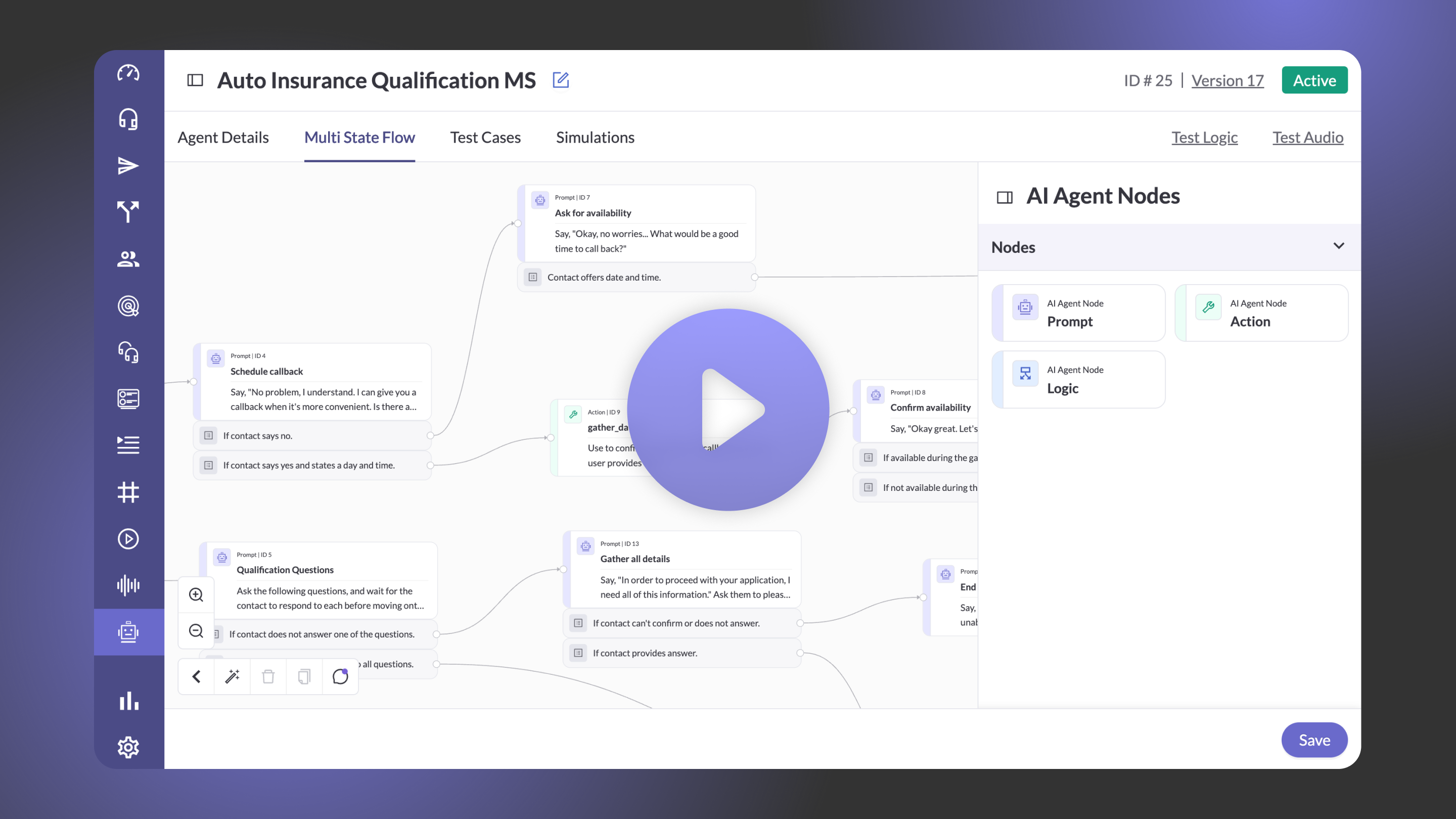Click the trash delete icon in canvas toolbar
Image resolution: width=1456 pixels, height=819 pixels.
click(x=268, y=676)
